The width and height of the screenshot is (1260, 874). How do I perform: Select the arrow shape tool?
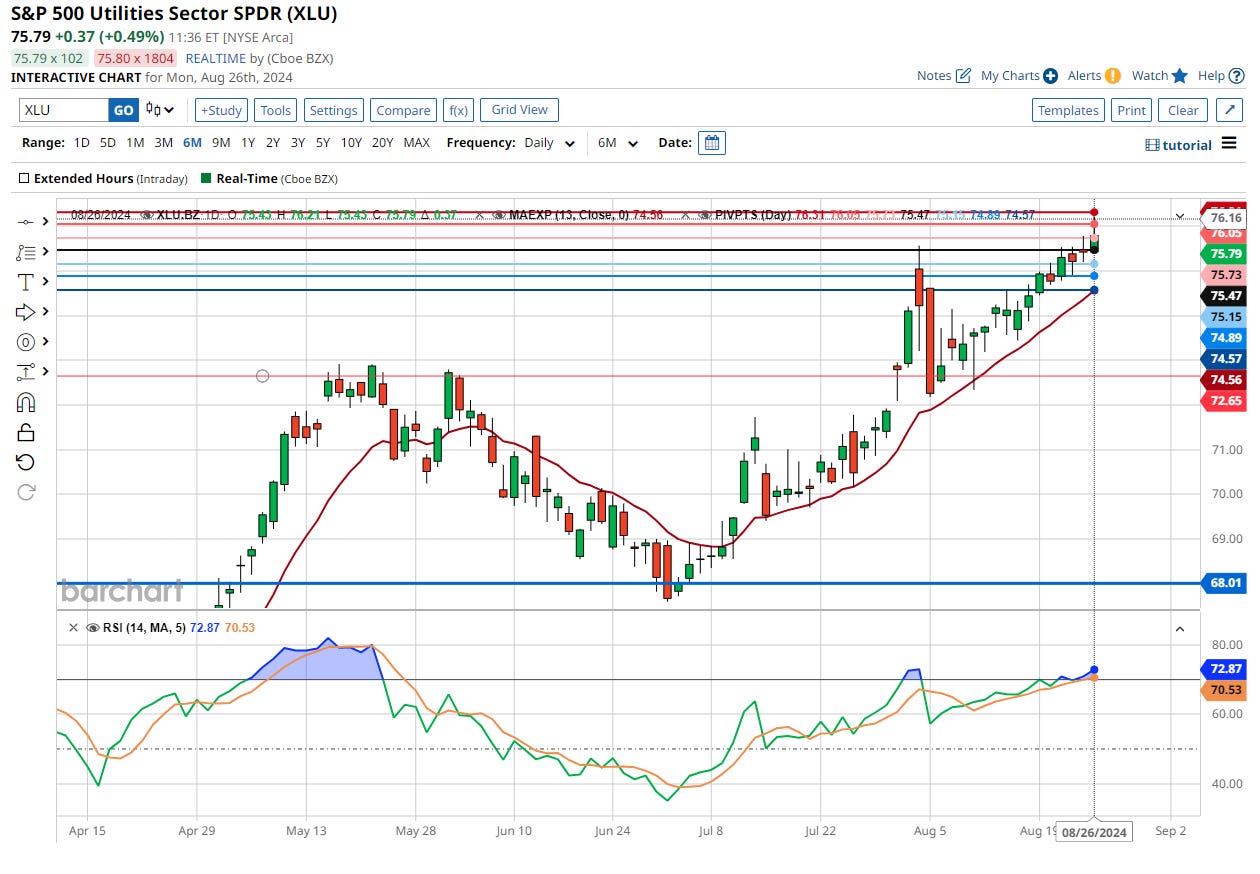pyautogui.click(x=26, y=312)
